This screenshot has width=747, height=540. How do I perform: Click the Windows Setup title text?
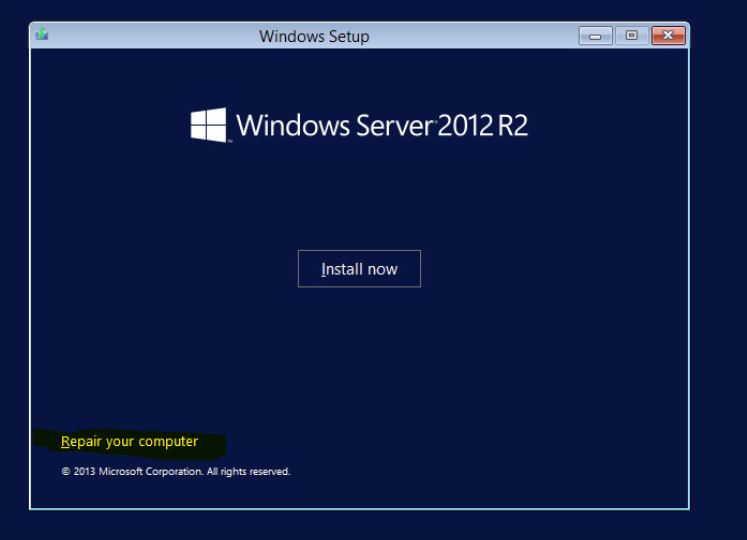(x=314, y=37)
